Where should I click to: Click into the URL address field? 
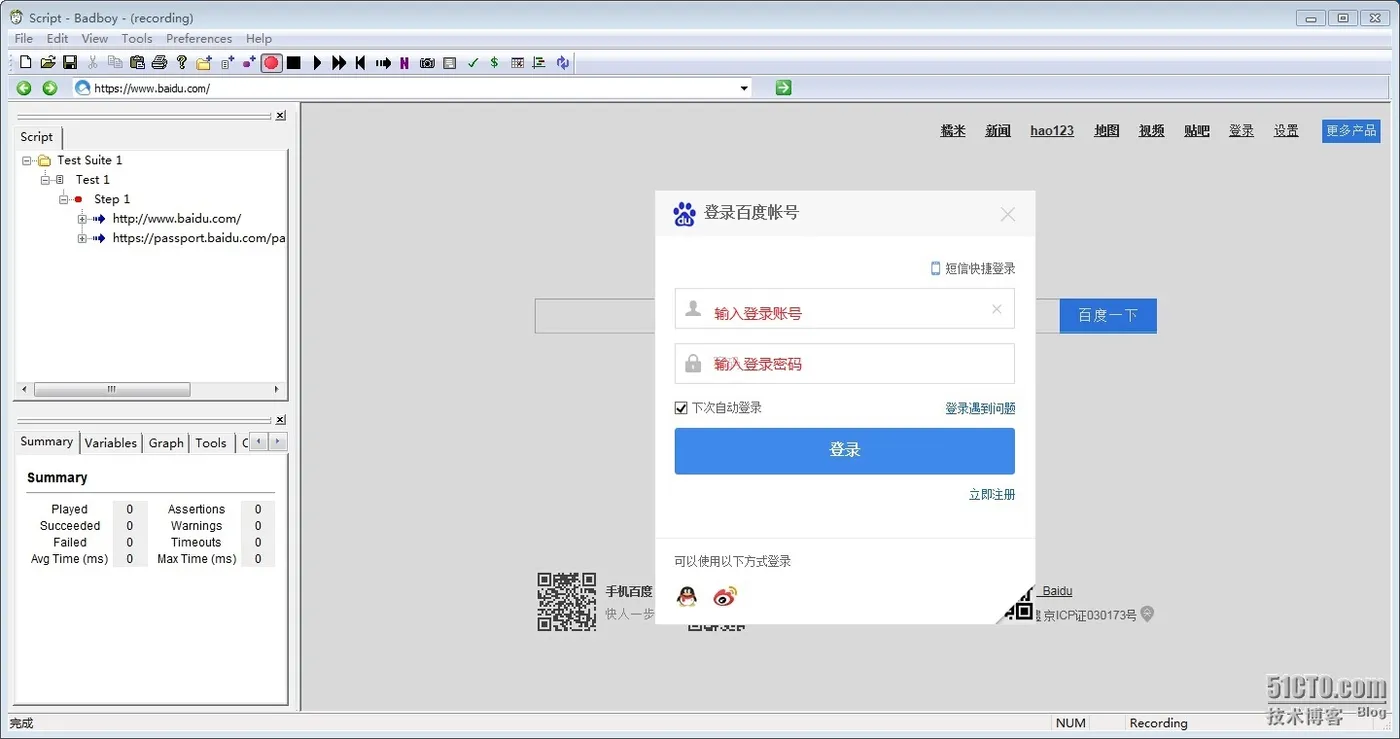(x=412, y=88)
